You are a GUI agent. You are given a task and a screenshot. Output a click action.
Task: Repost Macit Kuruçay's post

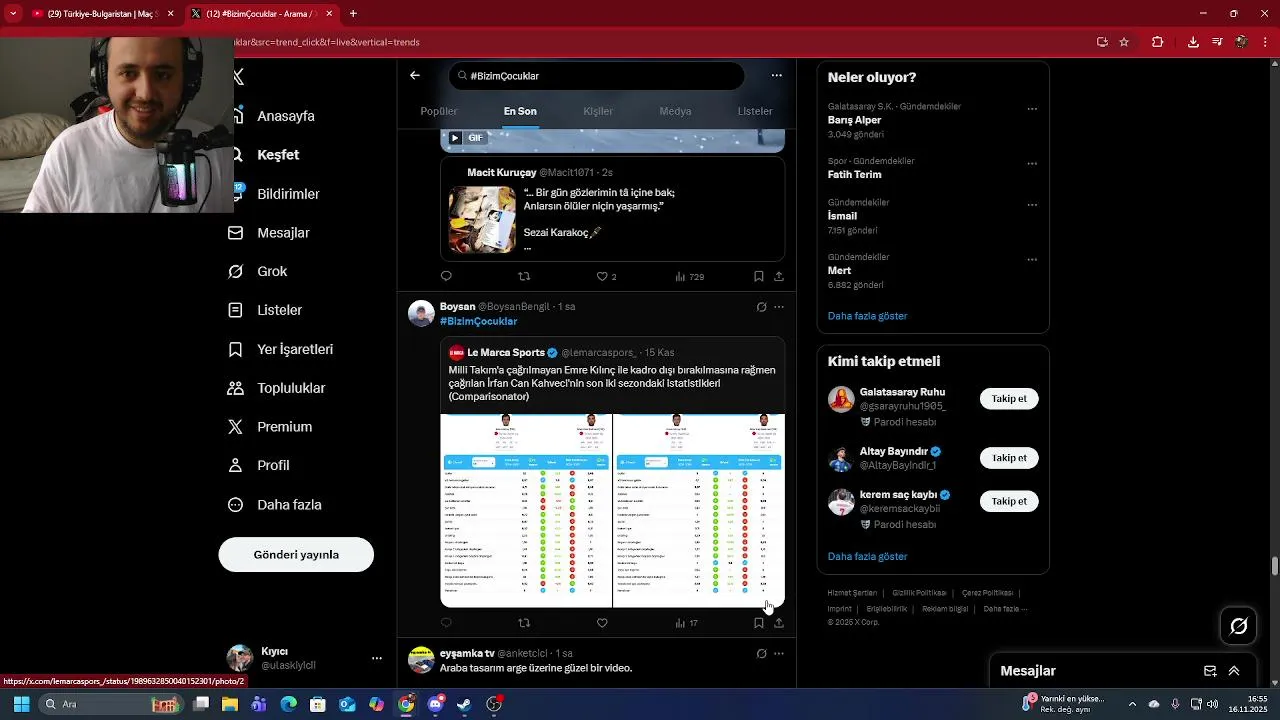click(x=524, y=276)
